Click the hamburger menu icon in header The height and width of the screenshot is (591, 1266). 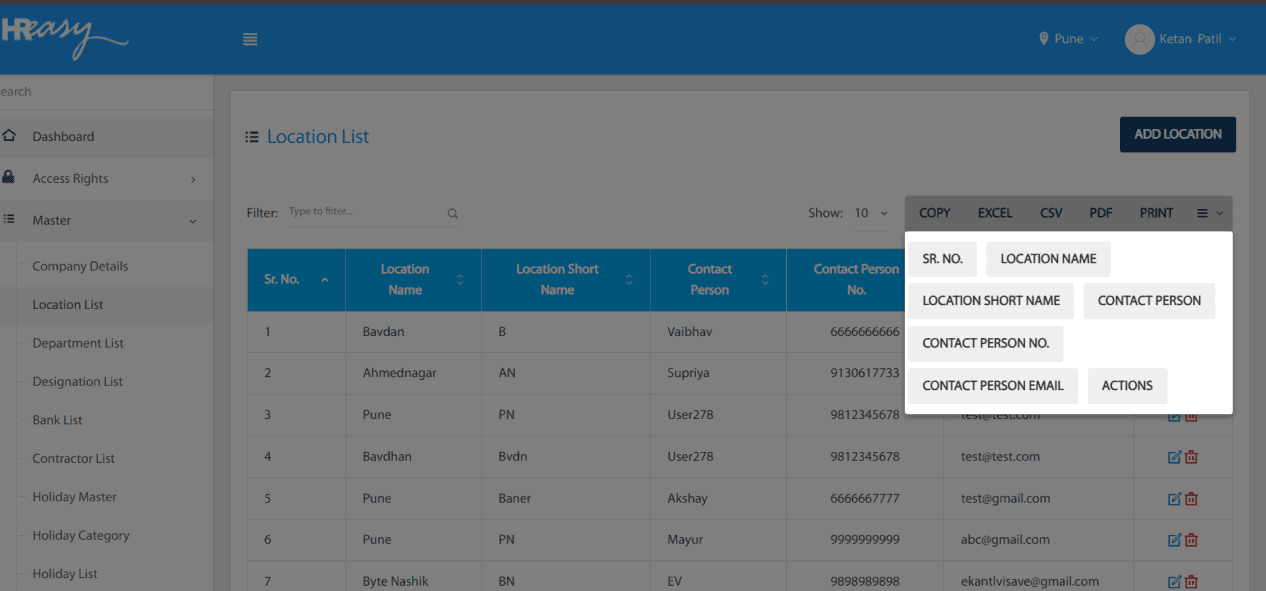click(x=250, y=39)
